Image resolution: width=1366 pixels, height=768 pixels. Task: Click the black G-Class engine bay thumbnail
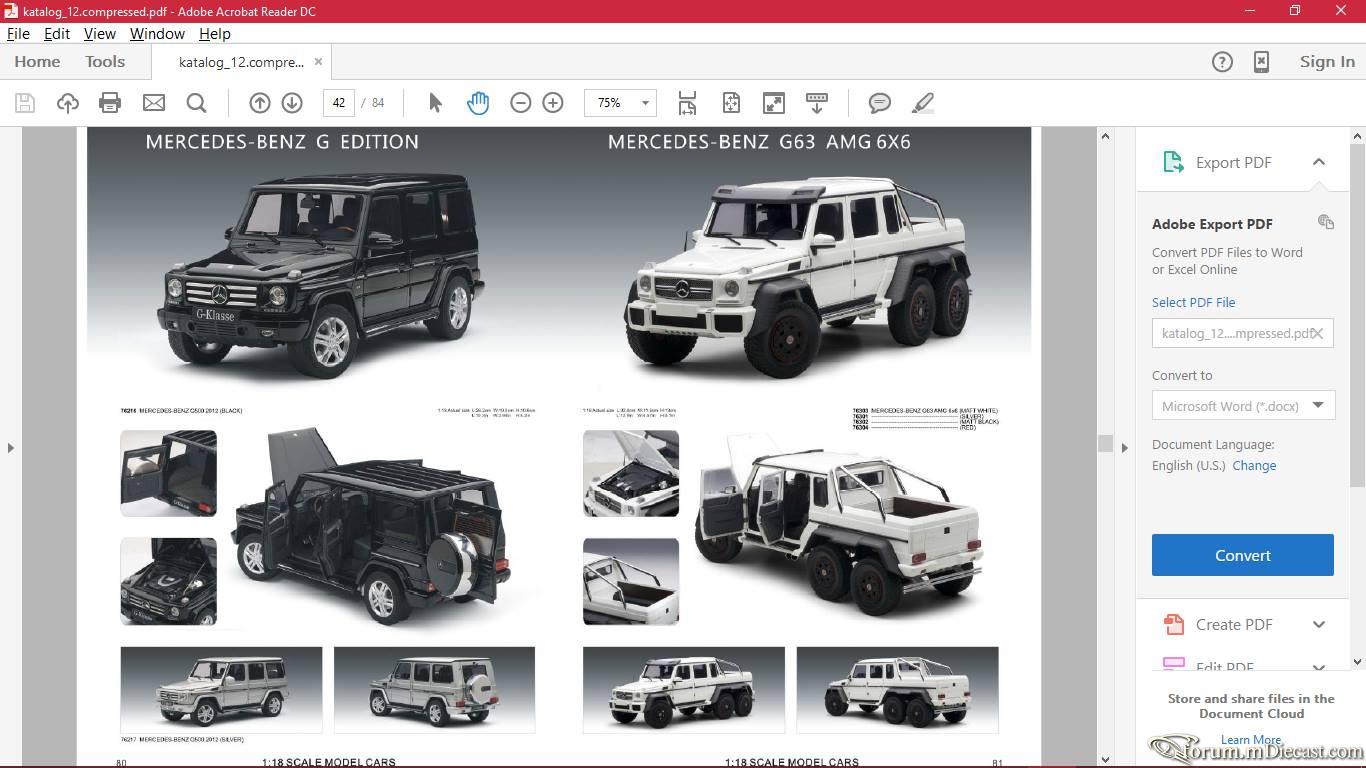168,581
